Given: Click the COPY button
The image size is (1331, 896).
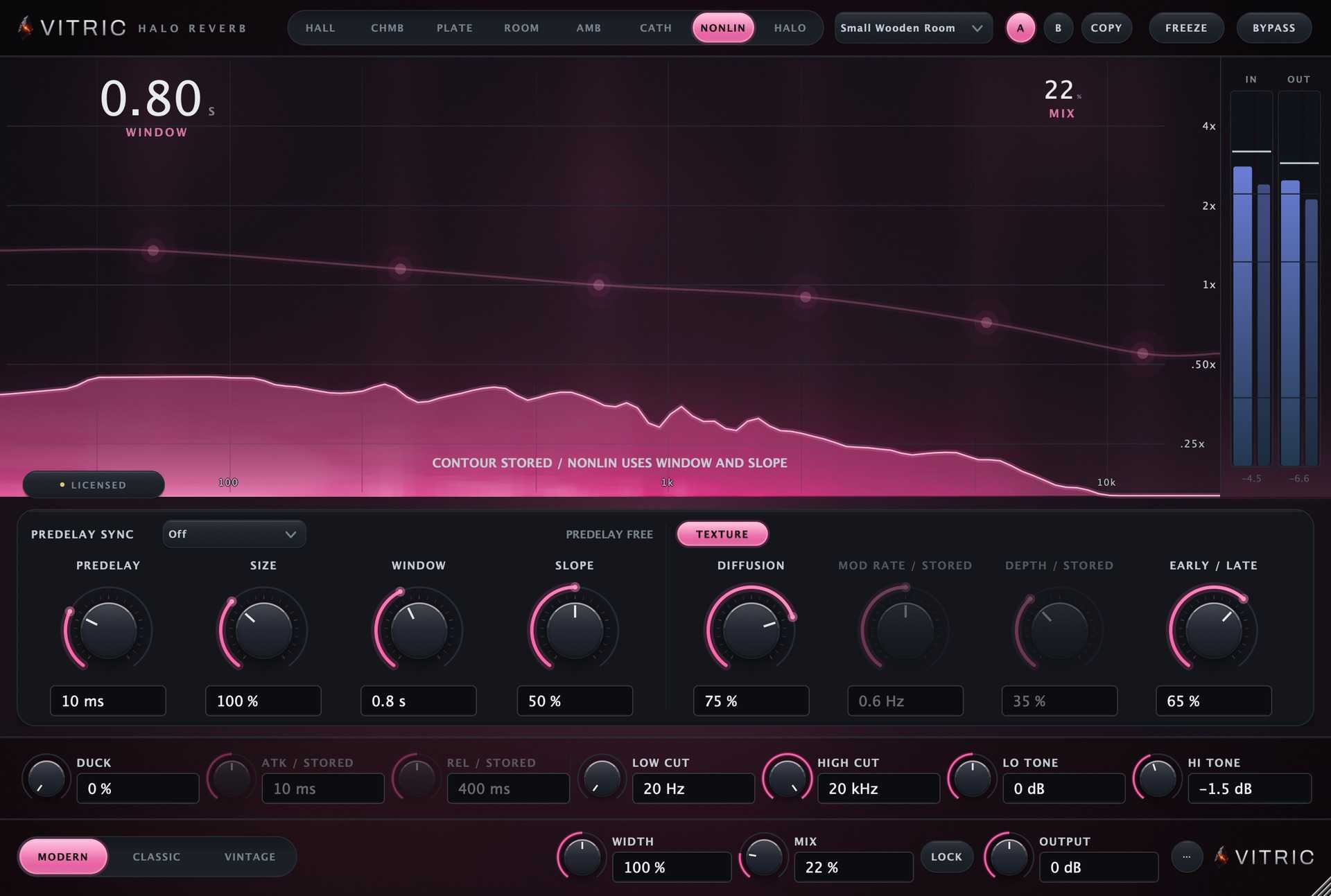Looking at the screenshot, I should [x=1106, y=28].
